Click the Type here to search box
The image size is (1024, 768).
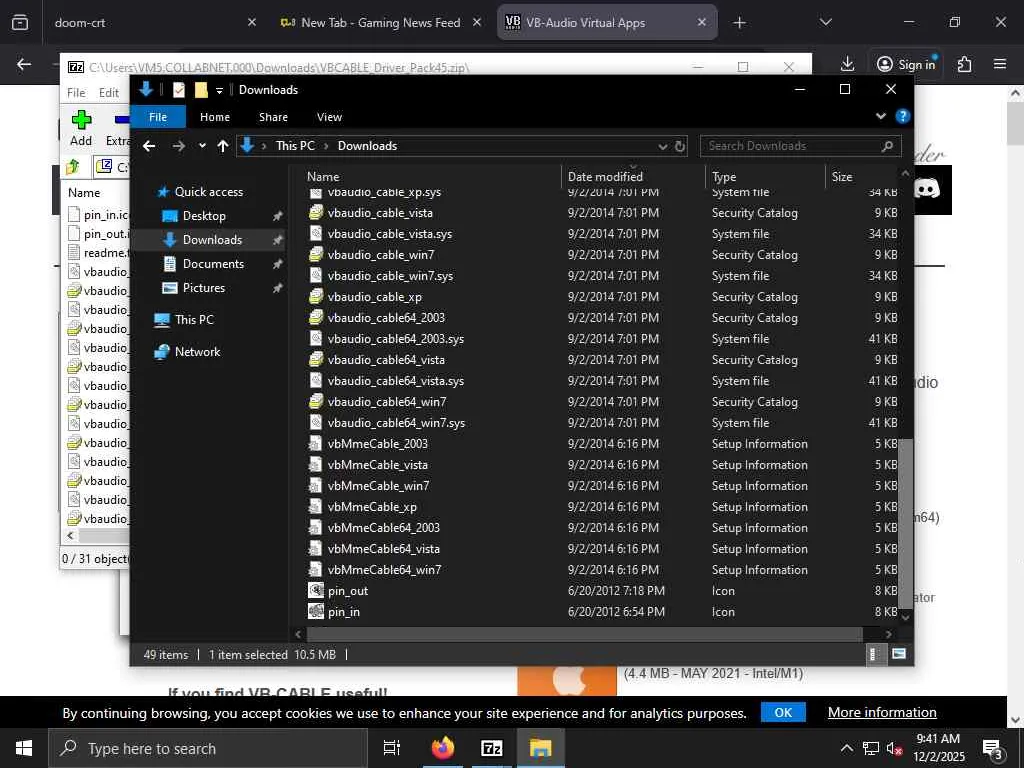pos(208,748)
